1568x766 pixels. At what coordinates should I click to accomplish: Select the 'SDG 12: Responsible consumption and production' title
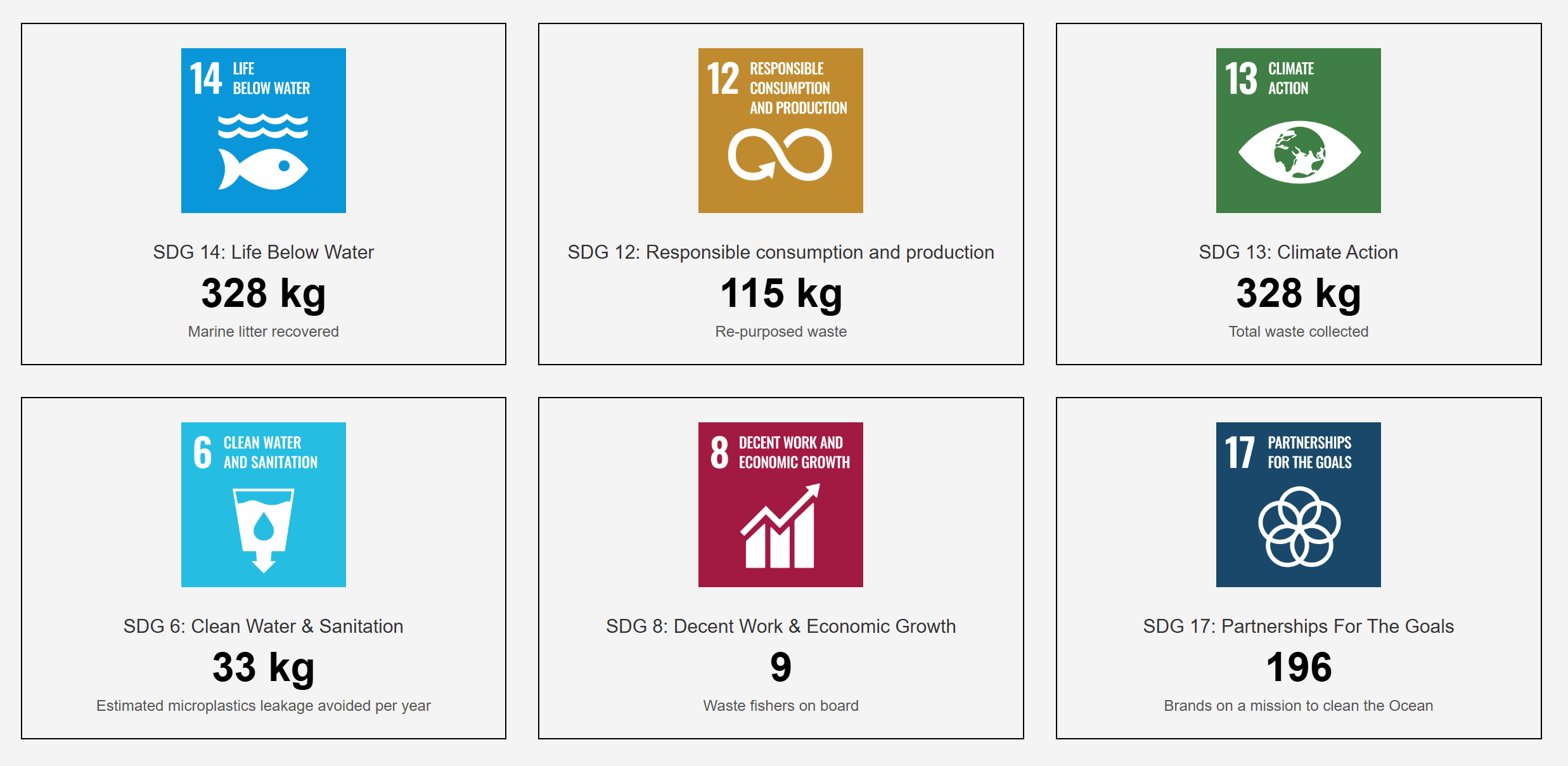781,252
